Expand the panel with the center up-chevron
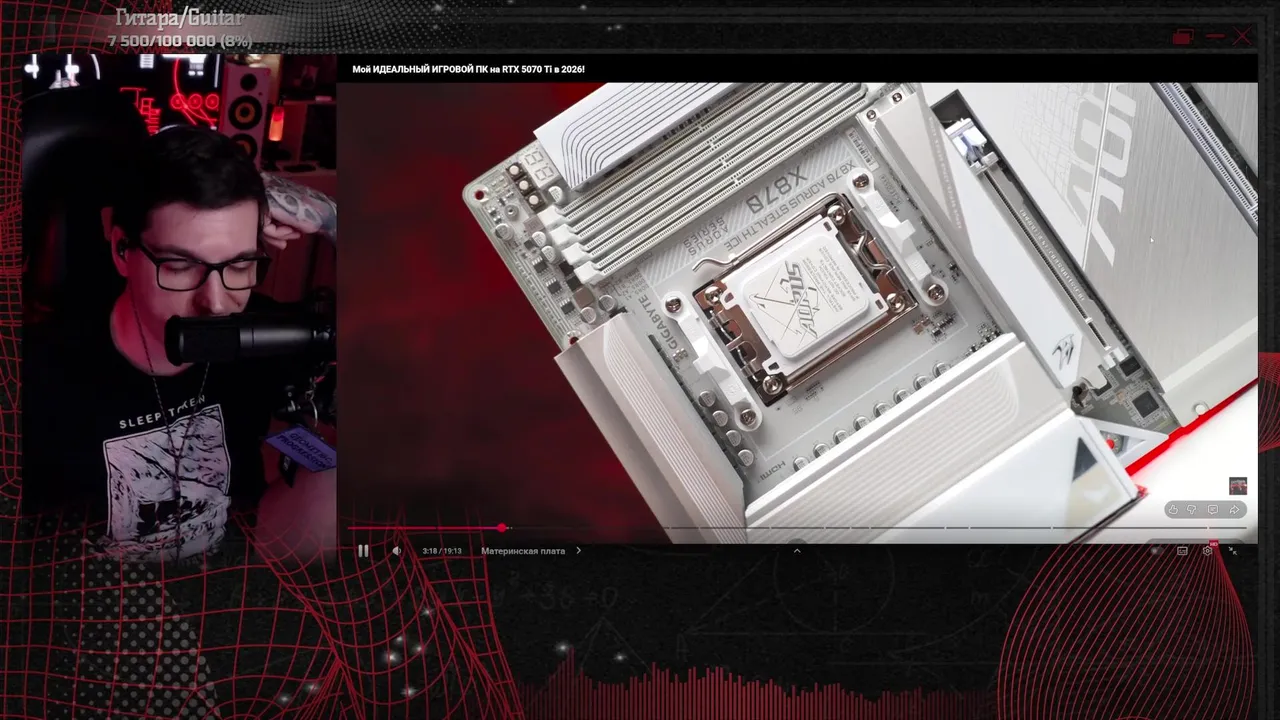The width and height of the screenshot is (1280, 720). [797, 550]
